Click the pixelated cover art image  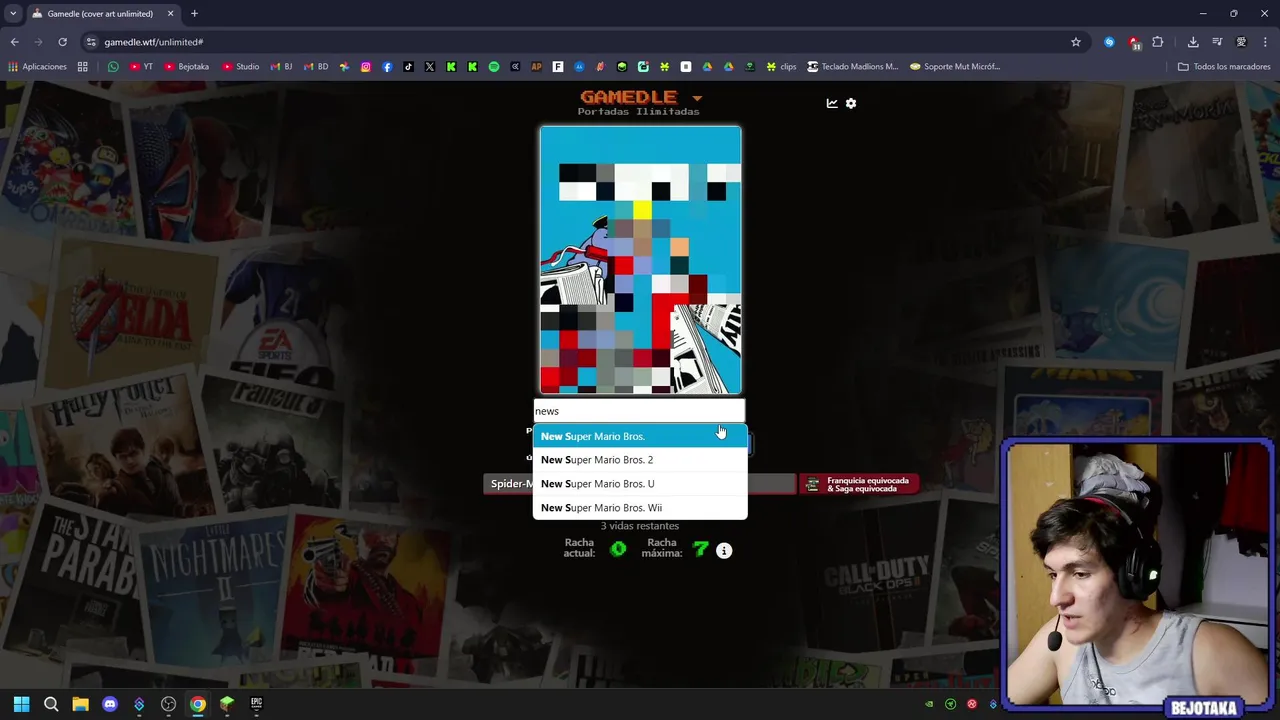click(x=641, y=260)
